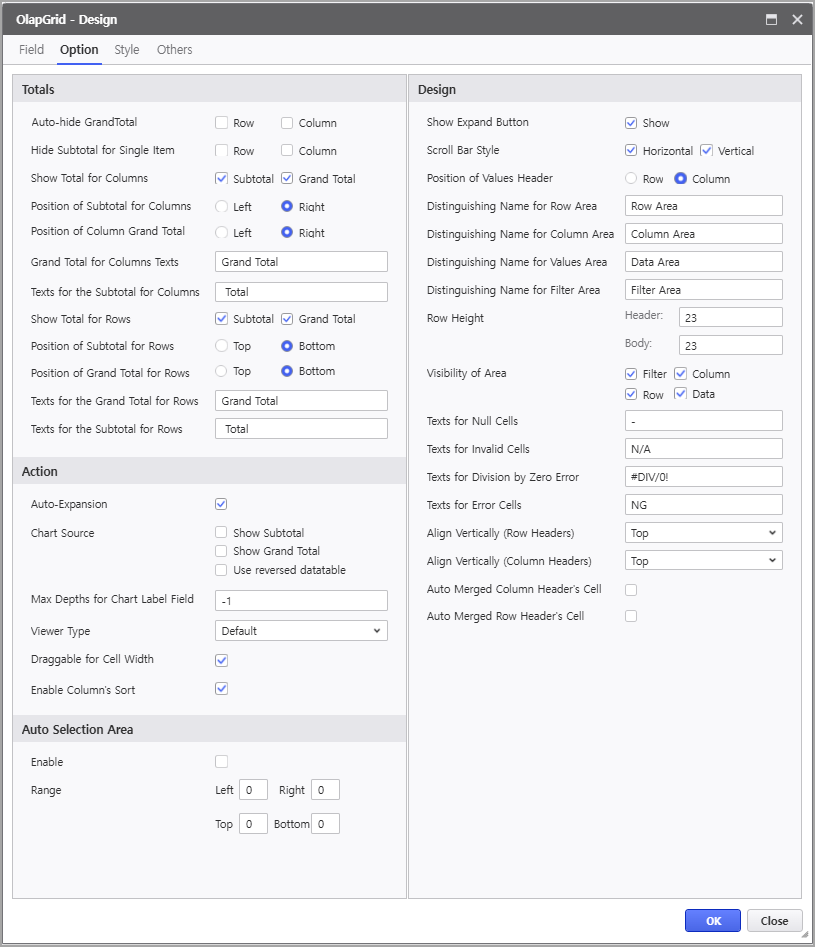Edit Texts for Null Cells field
Screen dimensions: 815x947
point(704,420)
